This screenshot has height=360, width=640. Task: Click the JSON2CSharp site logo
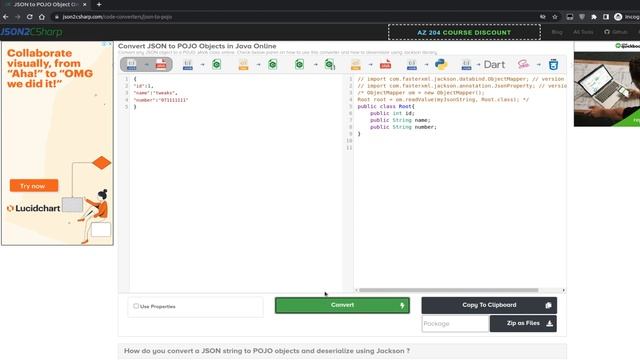[31, 32]
